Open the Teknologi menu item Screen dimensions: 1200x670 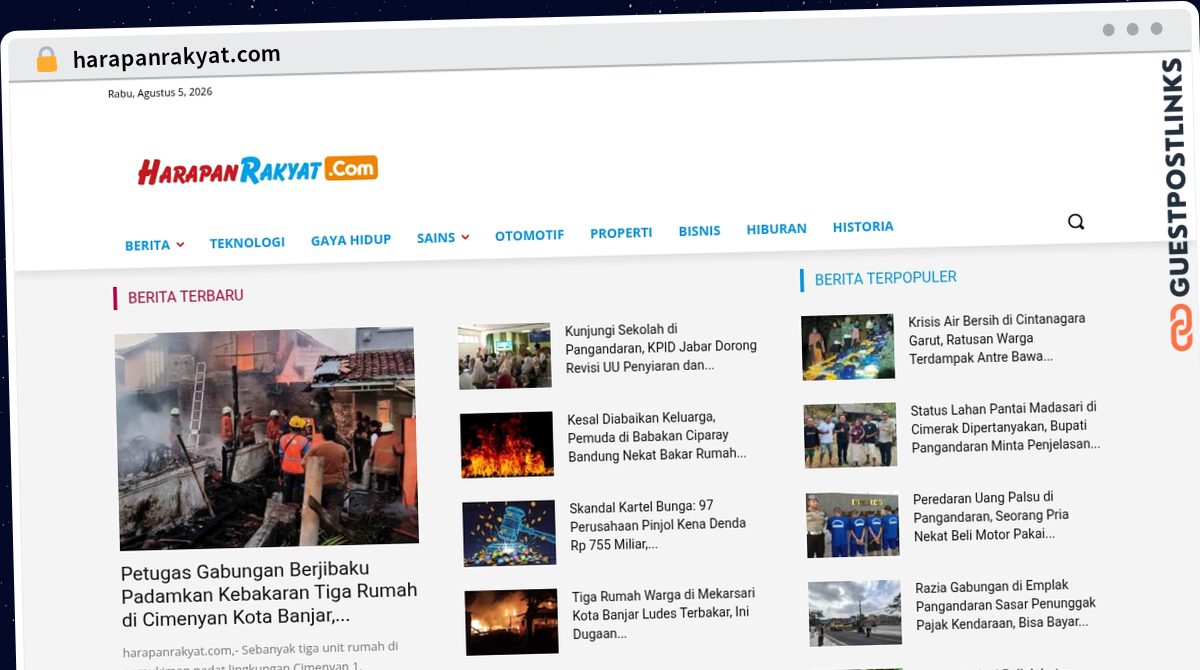(x=247, y=242)
